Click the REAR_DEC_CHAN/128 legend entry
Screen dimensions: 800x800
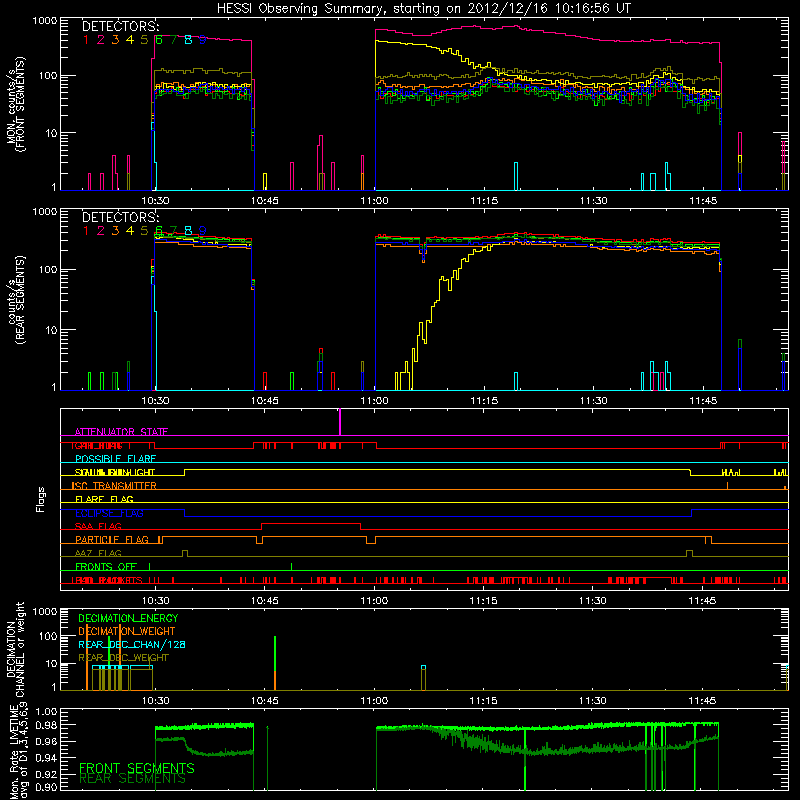pyautogui.click(x=132, y=644)
